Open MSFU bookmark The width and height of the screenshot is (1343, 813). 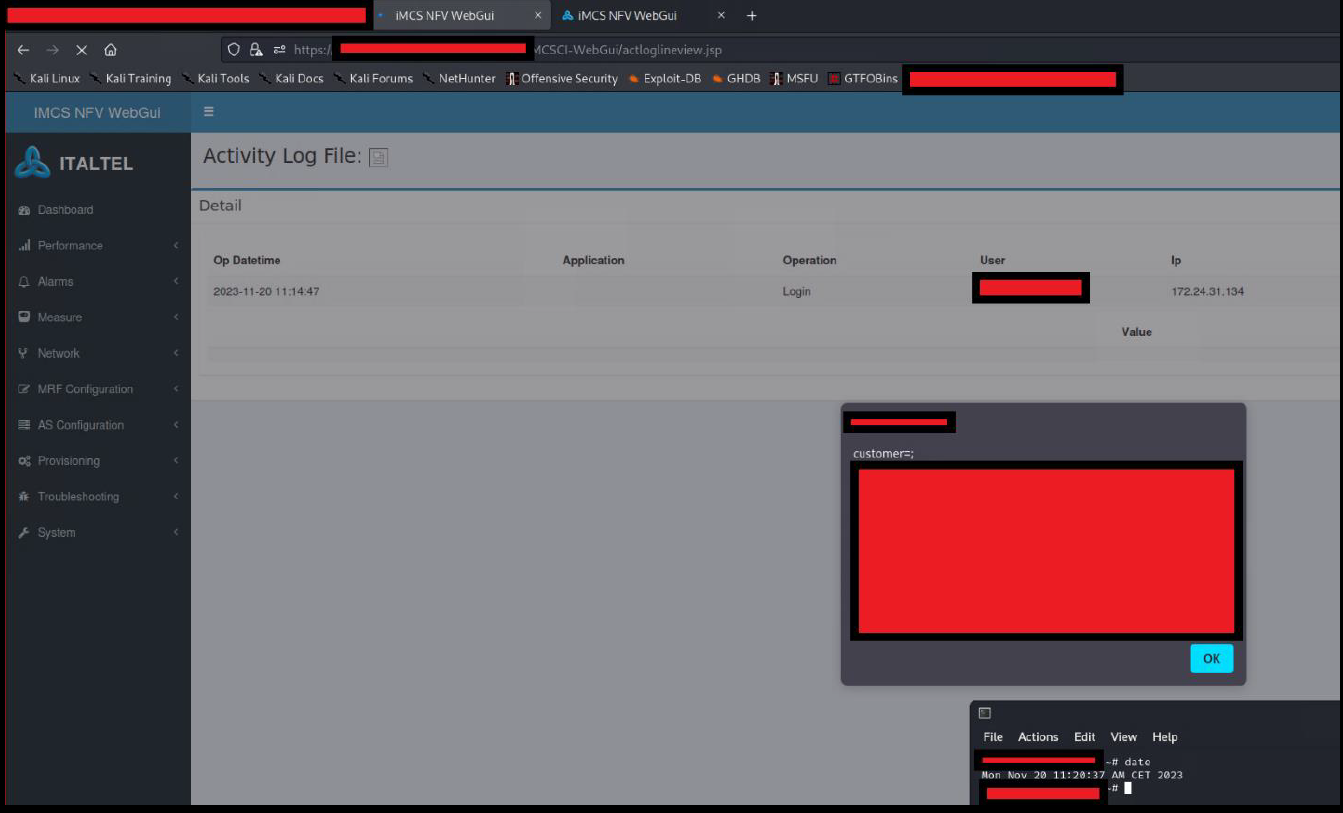795,79
